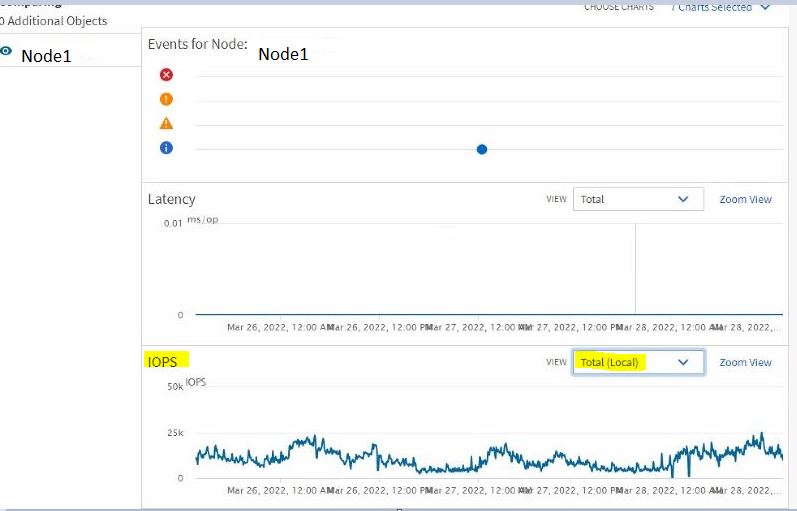Click the chevron arrow in the IOPS view selector
The height and width of the screenshot is (511, 797).
[684, 362]
